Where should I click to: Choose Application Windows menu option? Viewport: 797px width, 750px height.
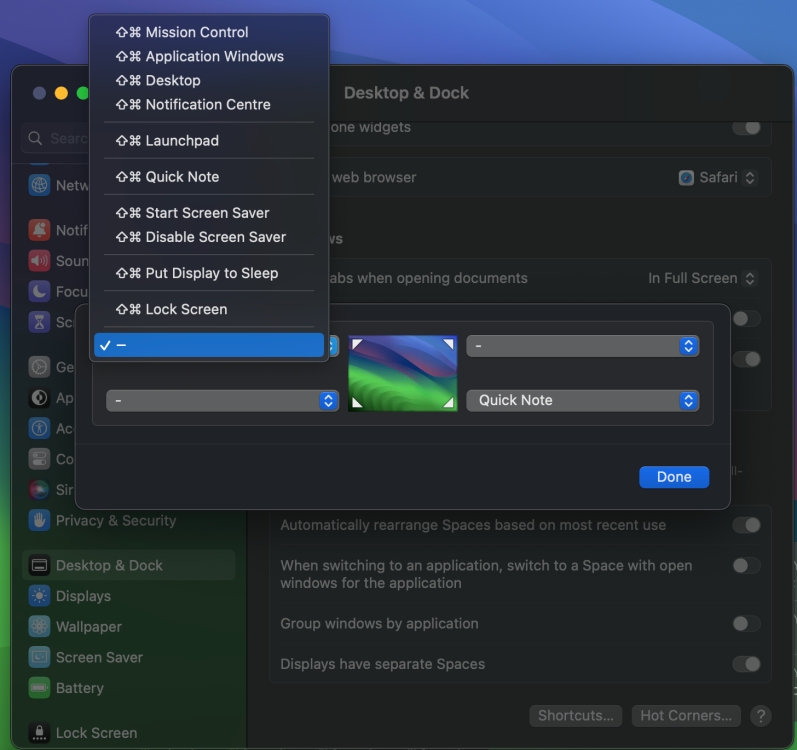point(209,56)
